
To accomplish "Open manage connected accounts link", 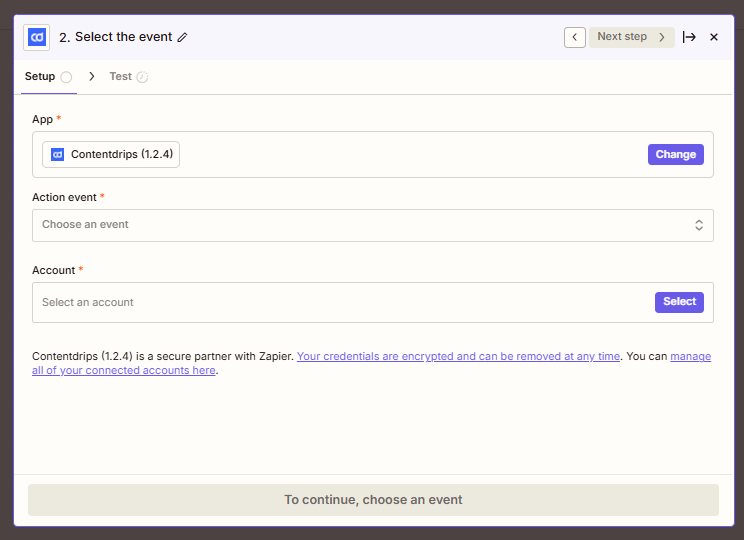I will click(x=690, y=356).
